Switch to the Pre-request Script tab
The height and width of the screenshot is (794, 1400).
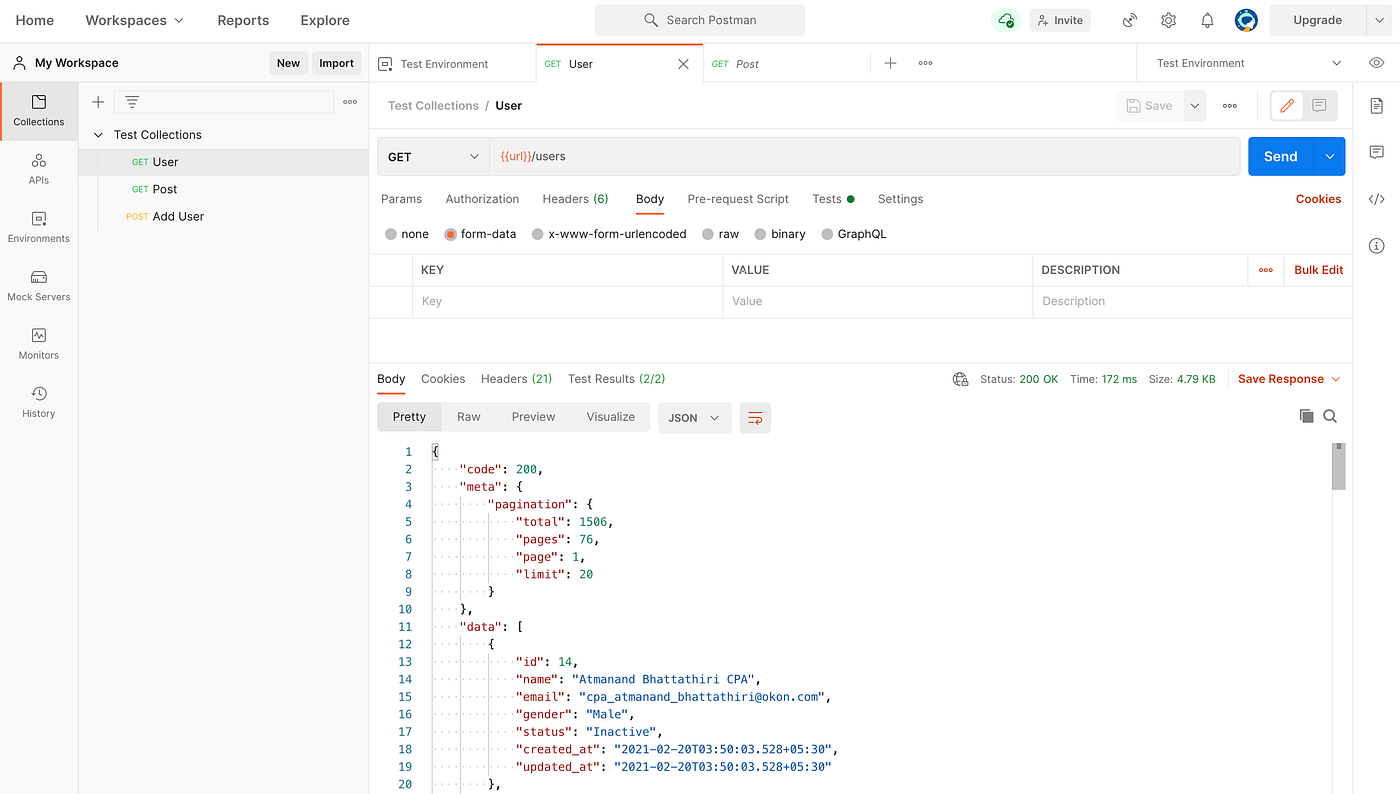coord(738,199)
